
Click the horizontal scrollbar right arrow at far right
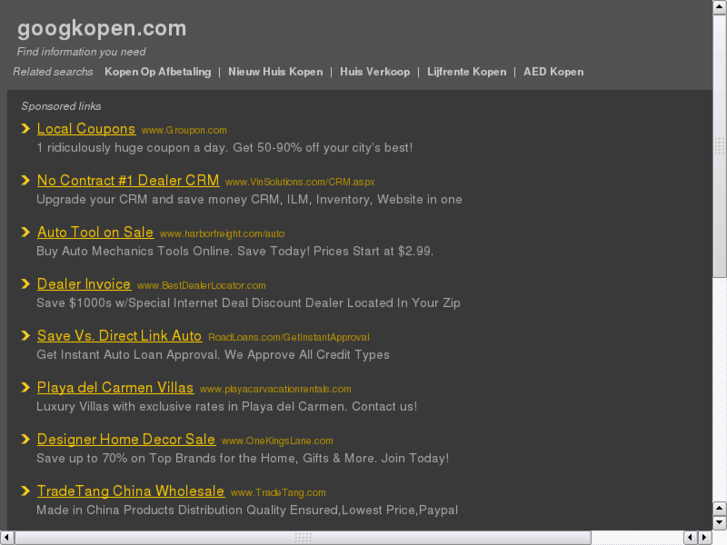705,538
